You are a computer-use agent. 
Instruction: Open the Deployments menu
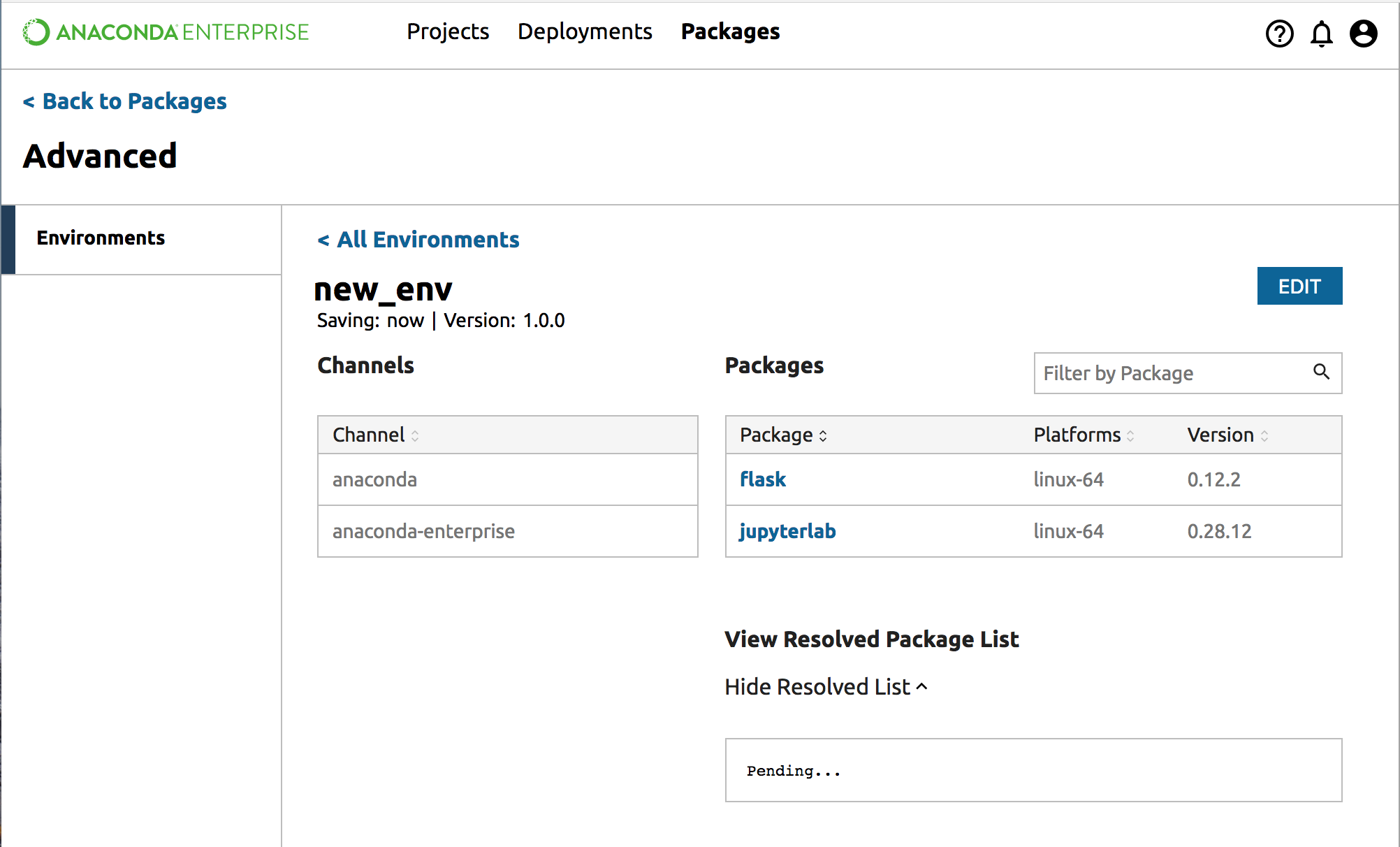point(585,32)
